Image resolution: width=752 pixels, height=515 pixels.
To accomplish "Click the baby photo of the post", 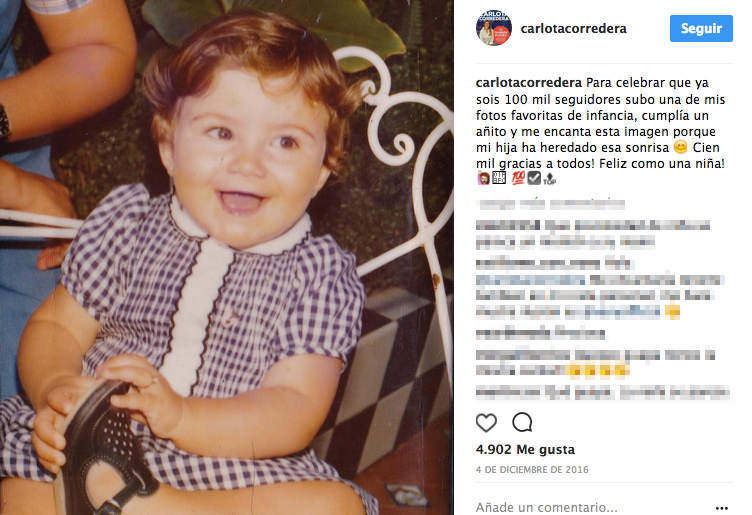I will click(227, 258).
